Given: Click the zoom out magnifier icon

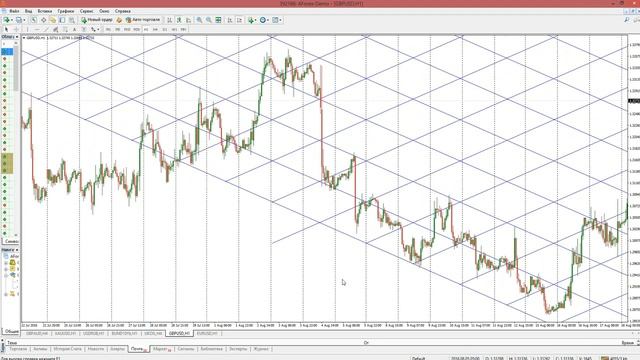Looking at the screenshot, I should 209,20.
